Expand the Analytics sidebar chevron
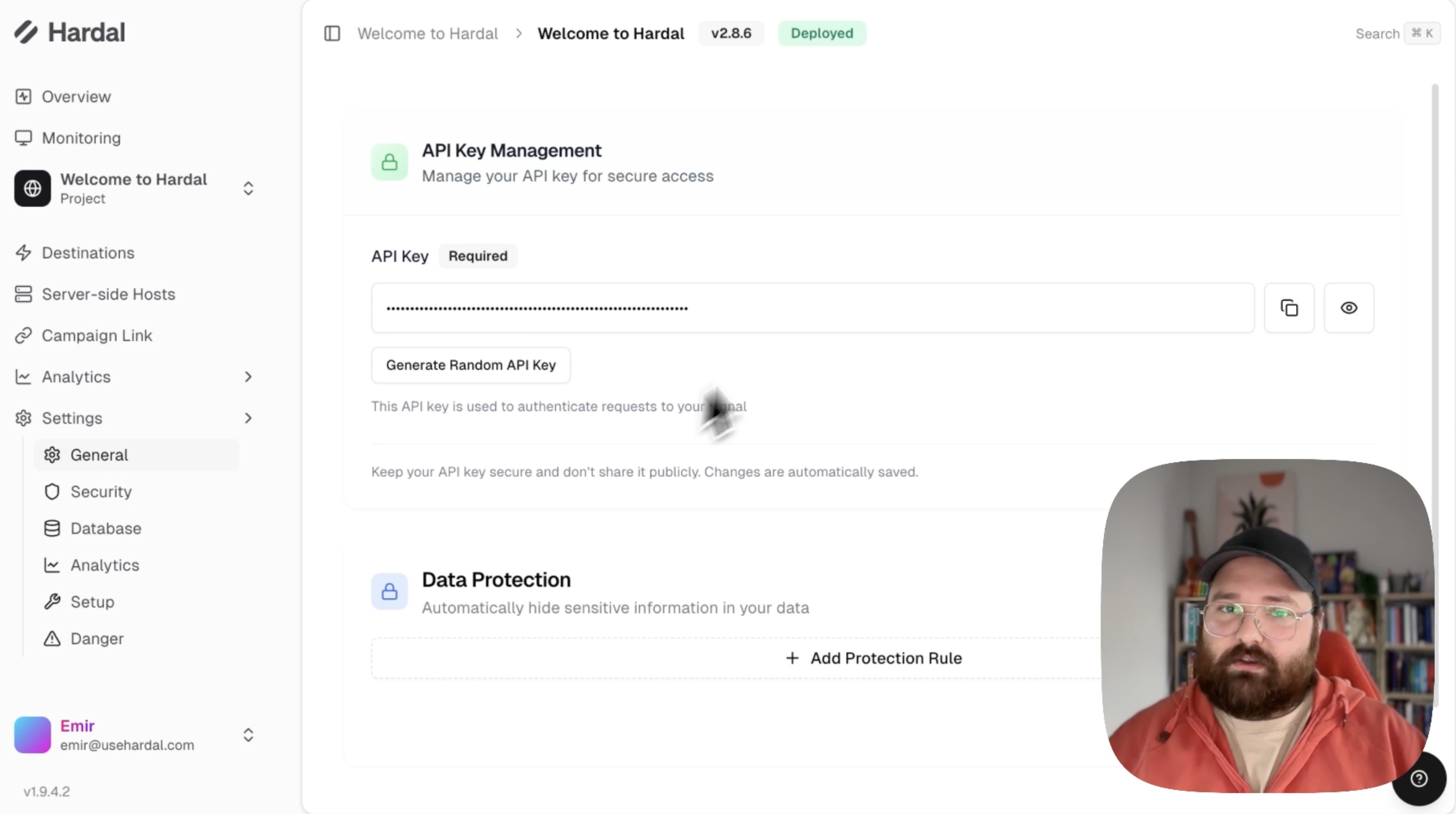Image resolution: width=1456 pixels, height=814 pixels. click(247, 376)
